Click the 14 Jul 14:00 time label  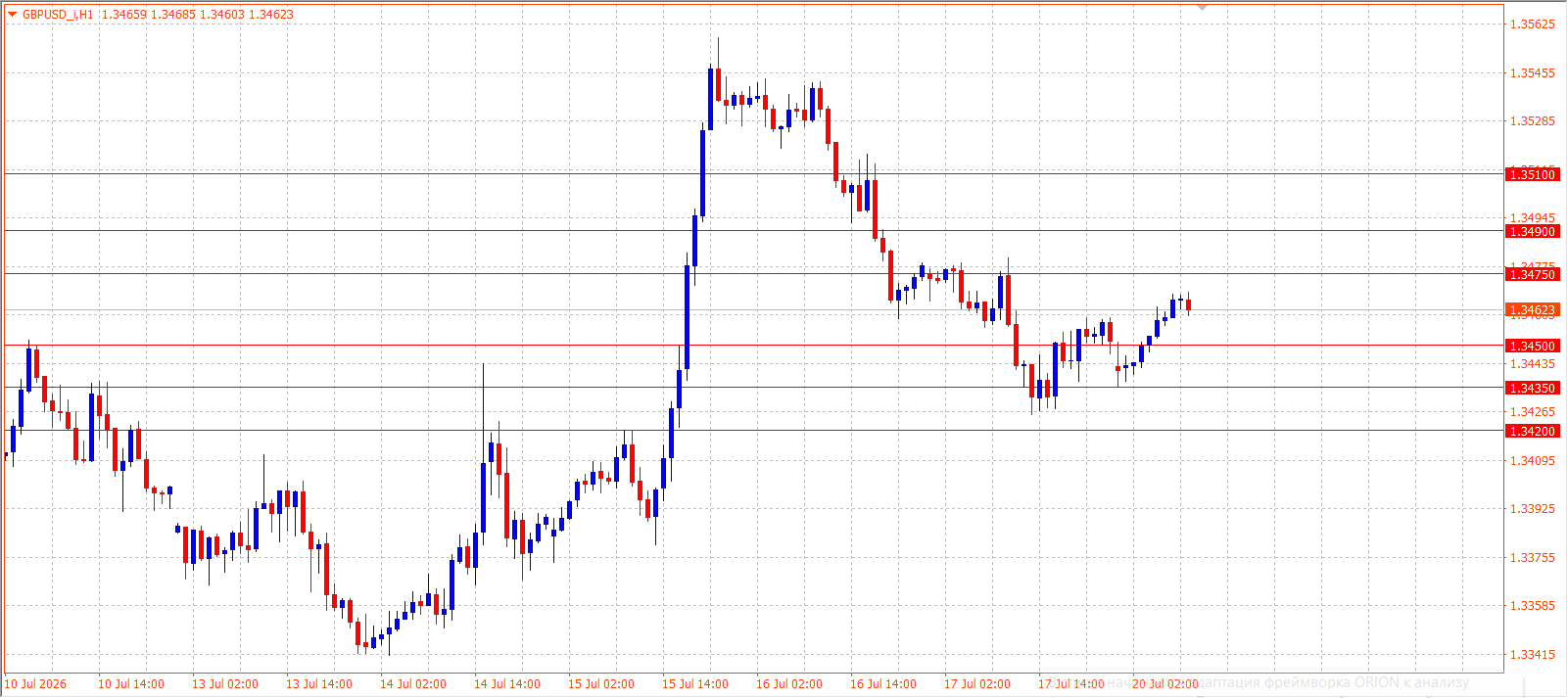pyautogui.click(x=507, y=684)
